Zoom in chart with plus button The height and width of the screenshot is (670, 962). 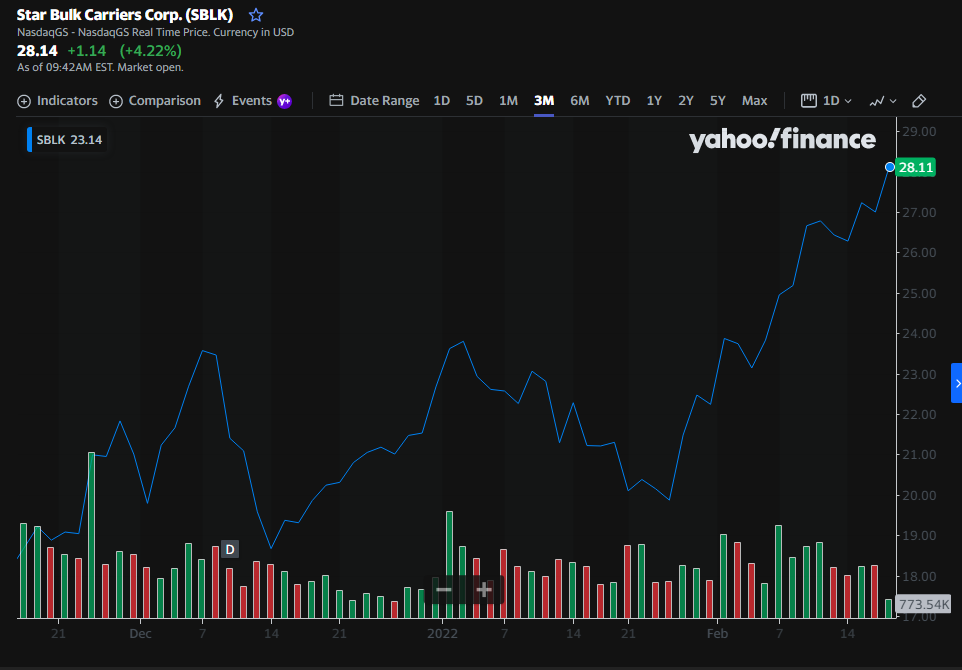point(484,590)
